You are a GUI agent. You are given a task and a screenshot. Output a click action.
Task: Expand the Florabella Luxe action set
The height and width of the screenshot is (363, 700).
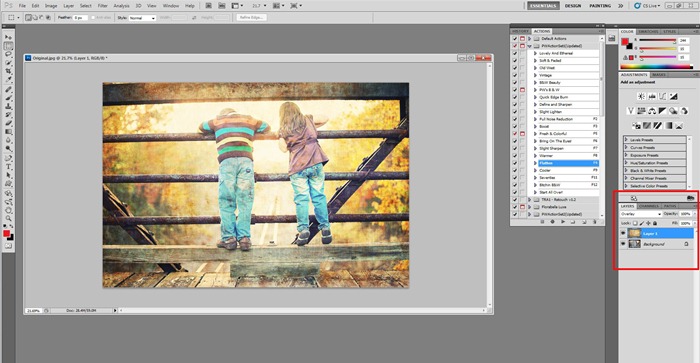(529, 207)
